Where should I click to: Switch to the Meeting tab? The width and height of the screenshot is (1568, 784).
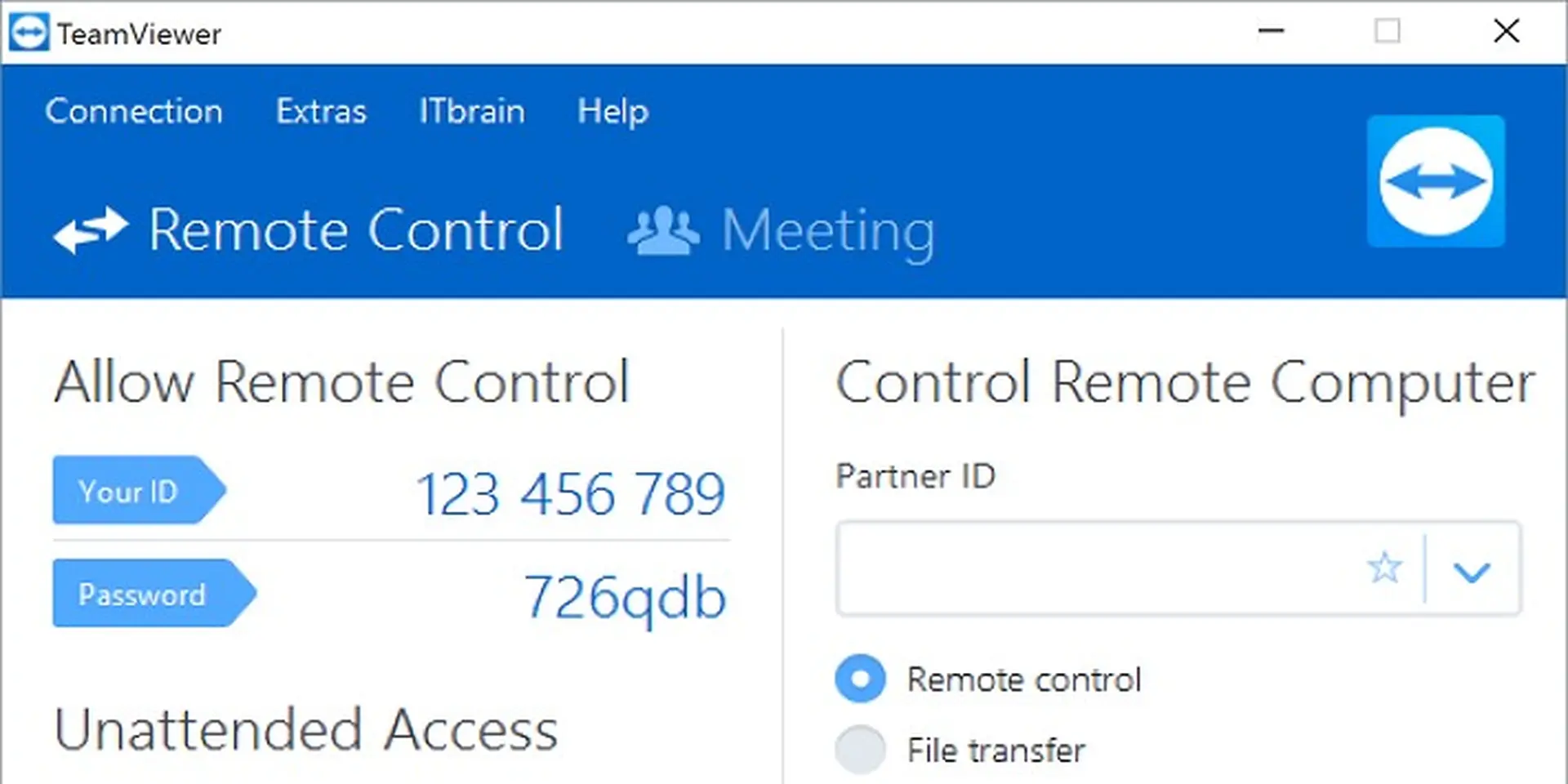(827, 230)
